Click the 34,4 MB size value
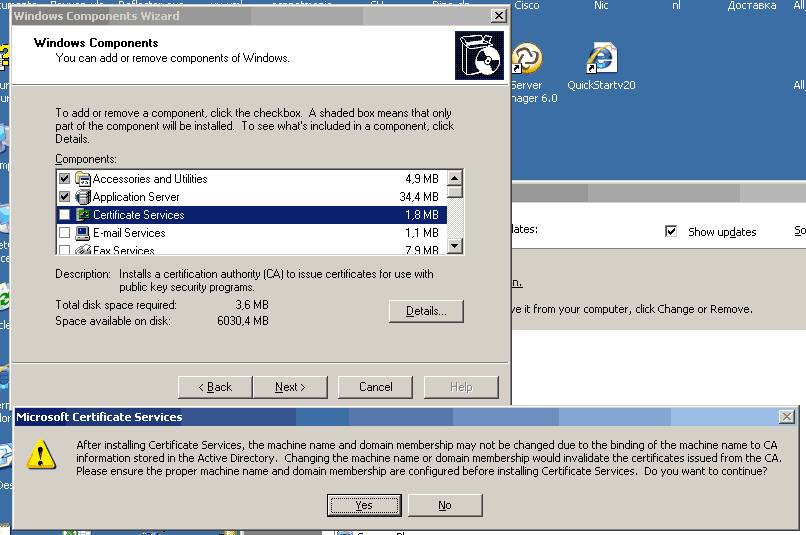This screenshot has width=806, height=535. tap(419, 197)
